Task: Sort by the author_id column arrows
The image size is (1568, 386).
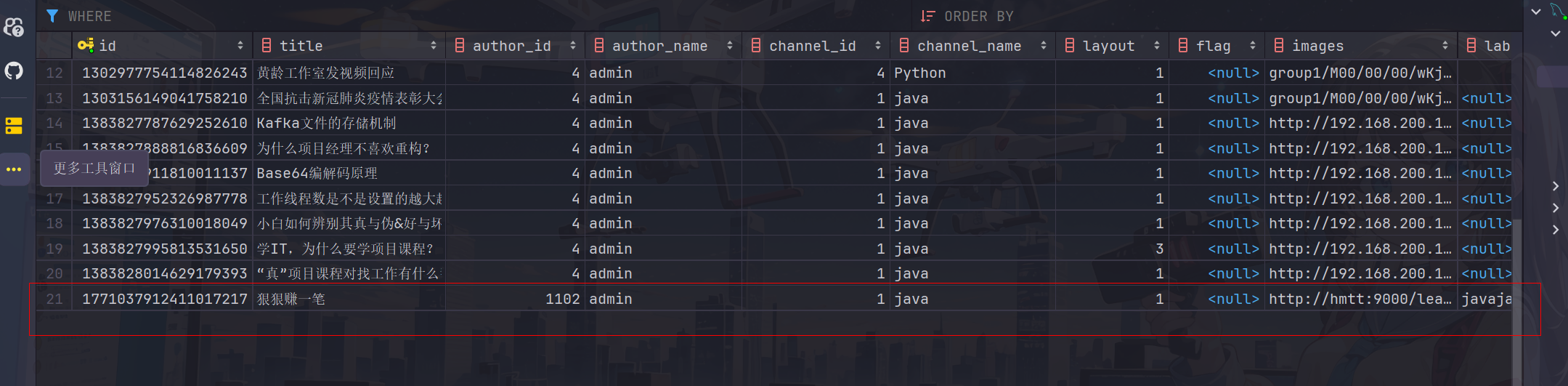Action: pos(573,46)
